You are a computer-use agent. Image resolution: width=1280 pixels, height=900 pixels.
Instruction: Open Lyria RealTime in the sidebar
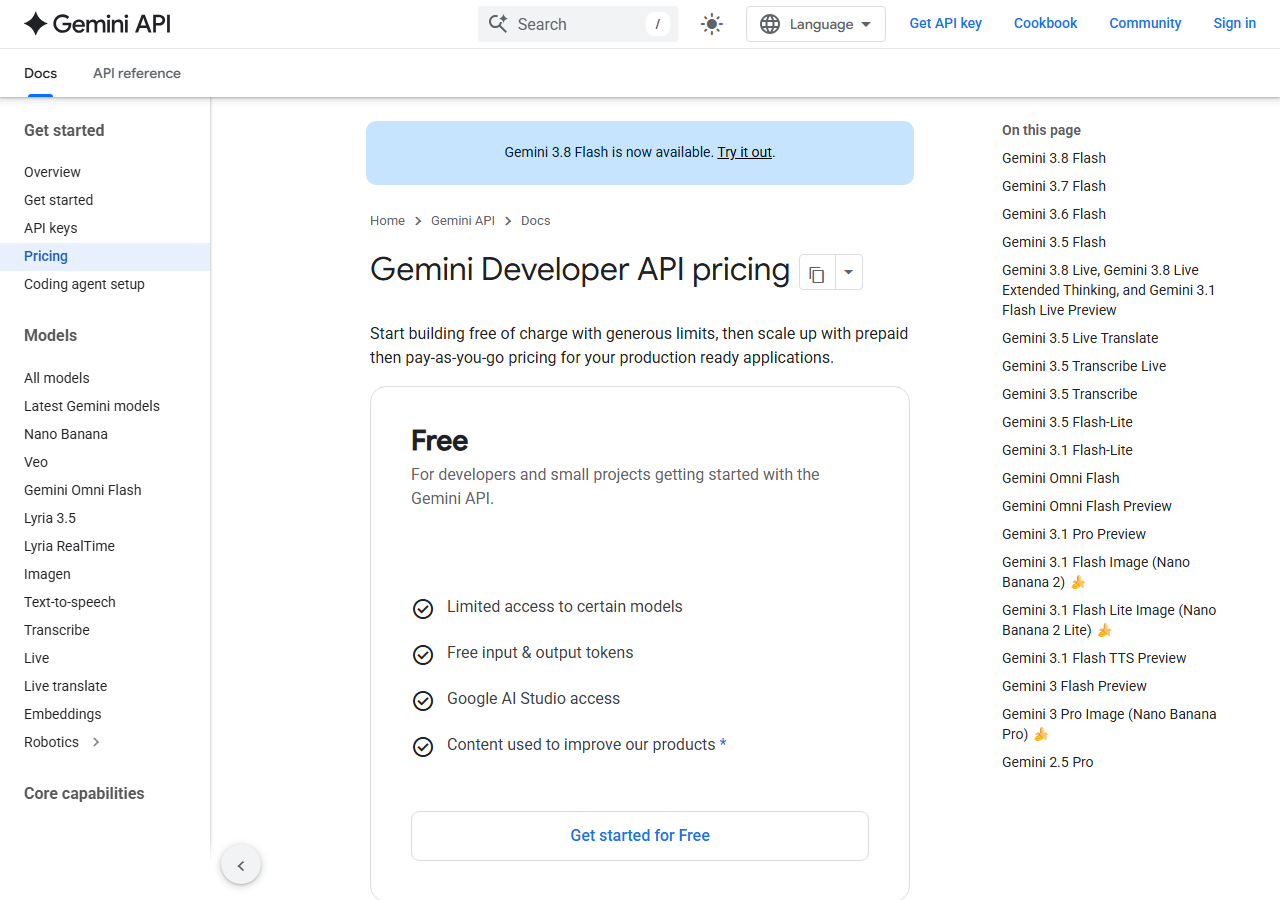(x=69, y=546)
